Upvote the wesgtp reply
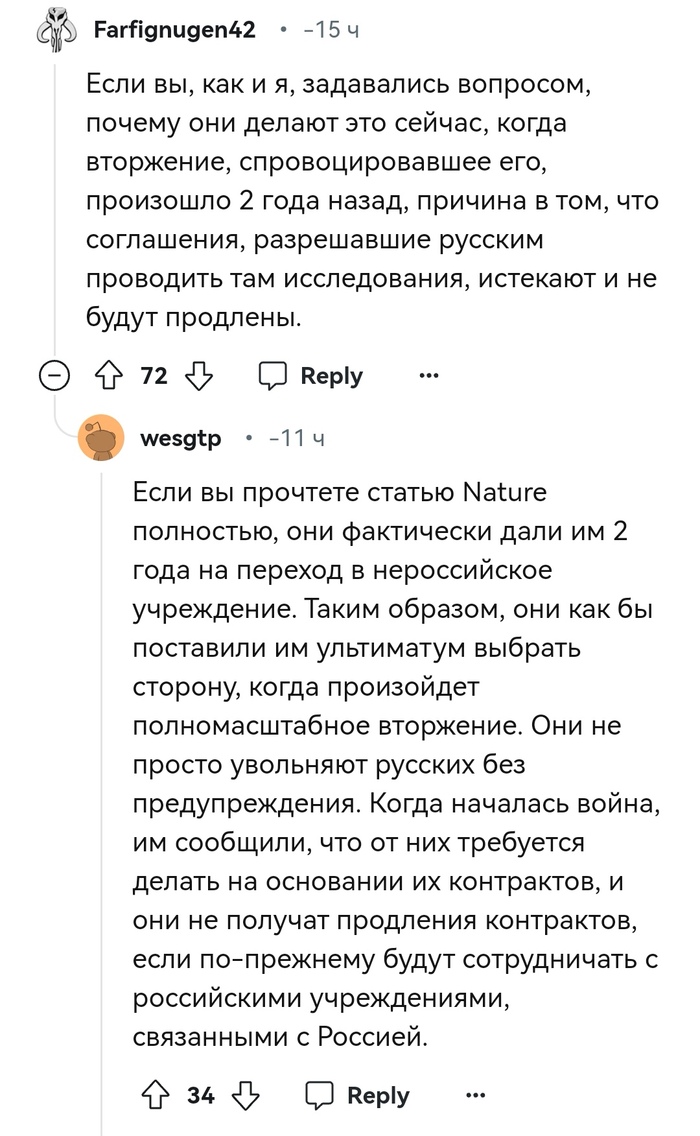Viewport: 700px width, 1136px height. pyautogui.click(x=154, y=1096)
